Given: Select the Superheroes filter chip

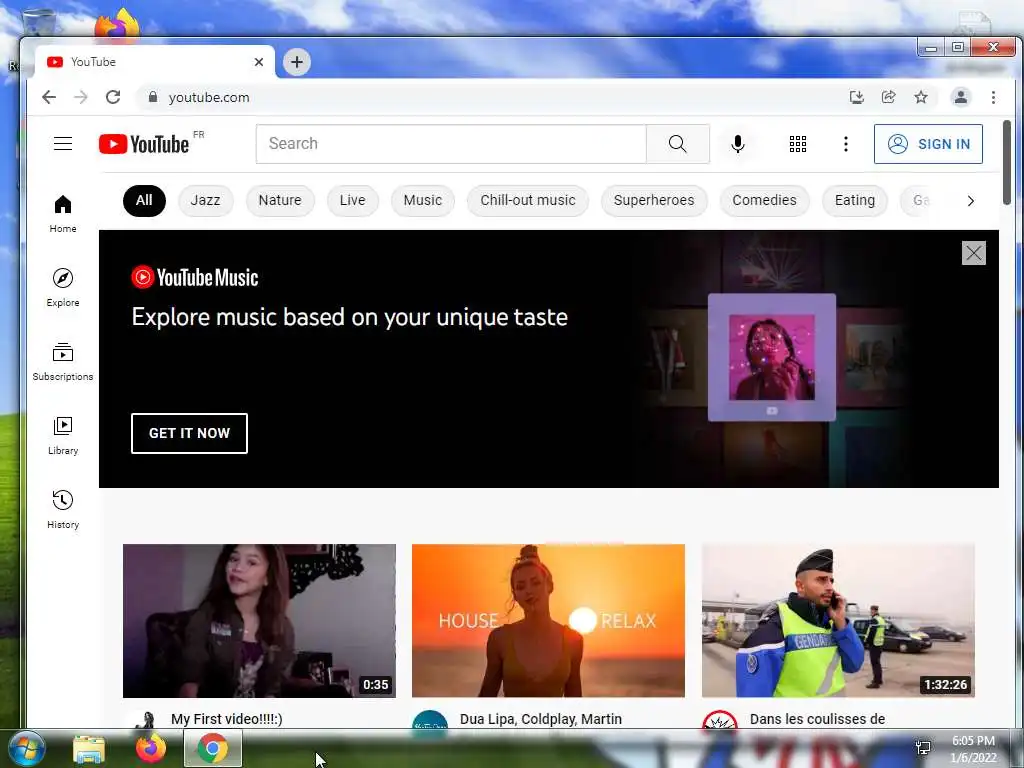Looking at the screenshot, I should (654, 200).
